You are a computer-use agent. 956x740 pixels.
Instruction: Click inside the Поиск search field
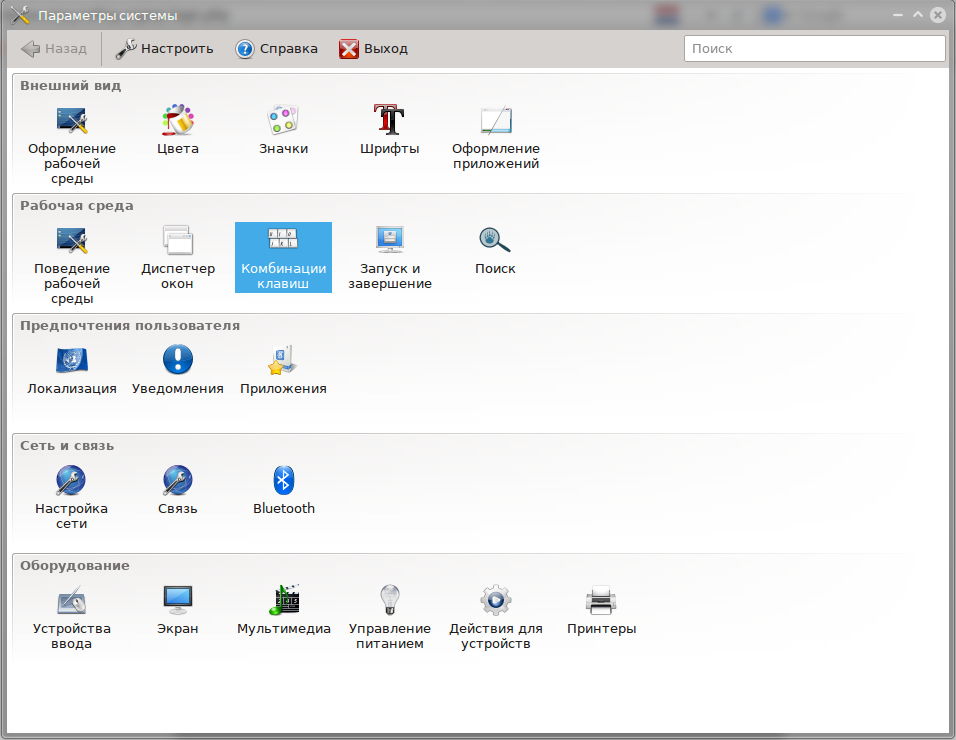813,47
